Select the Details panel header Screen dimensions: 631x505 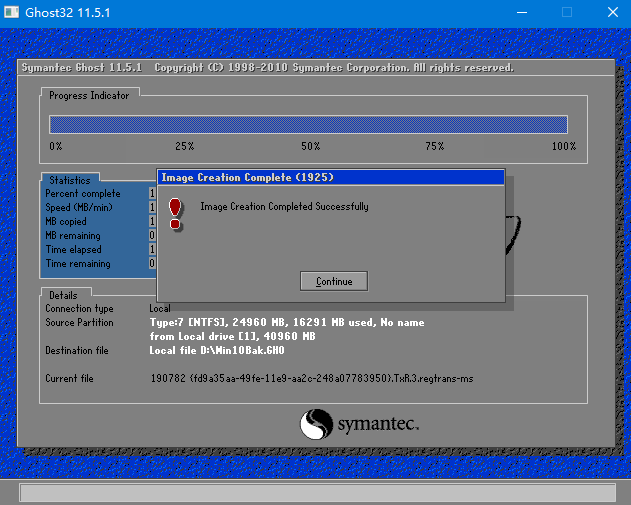62,295
